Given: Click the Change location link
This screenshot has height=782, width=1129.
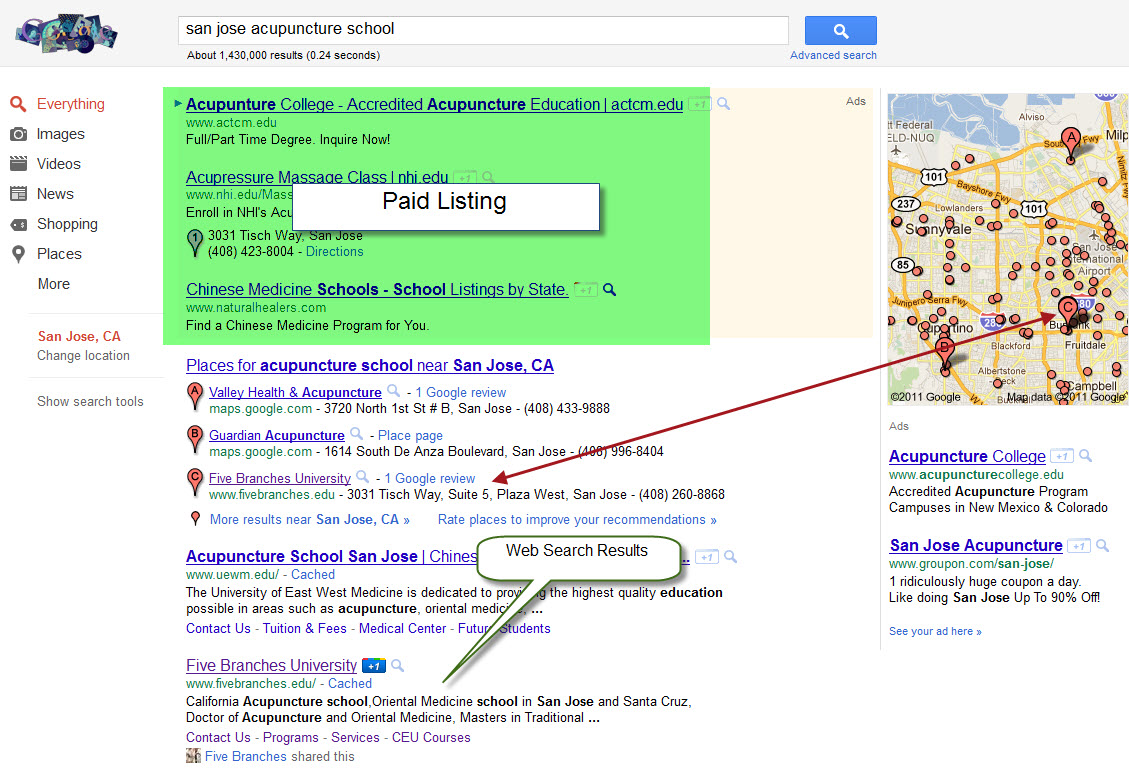Looking at the screenshot, I should 84,356.
